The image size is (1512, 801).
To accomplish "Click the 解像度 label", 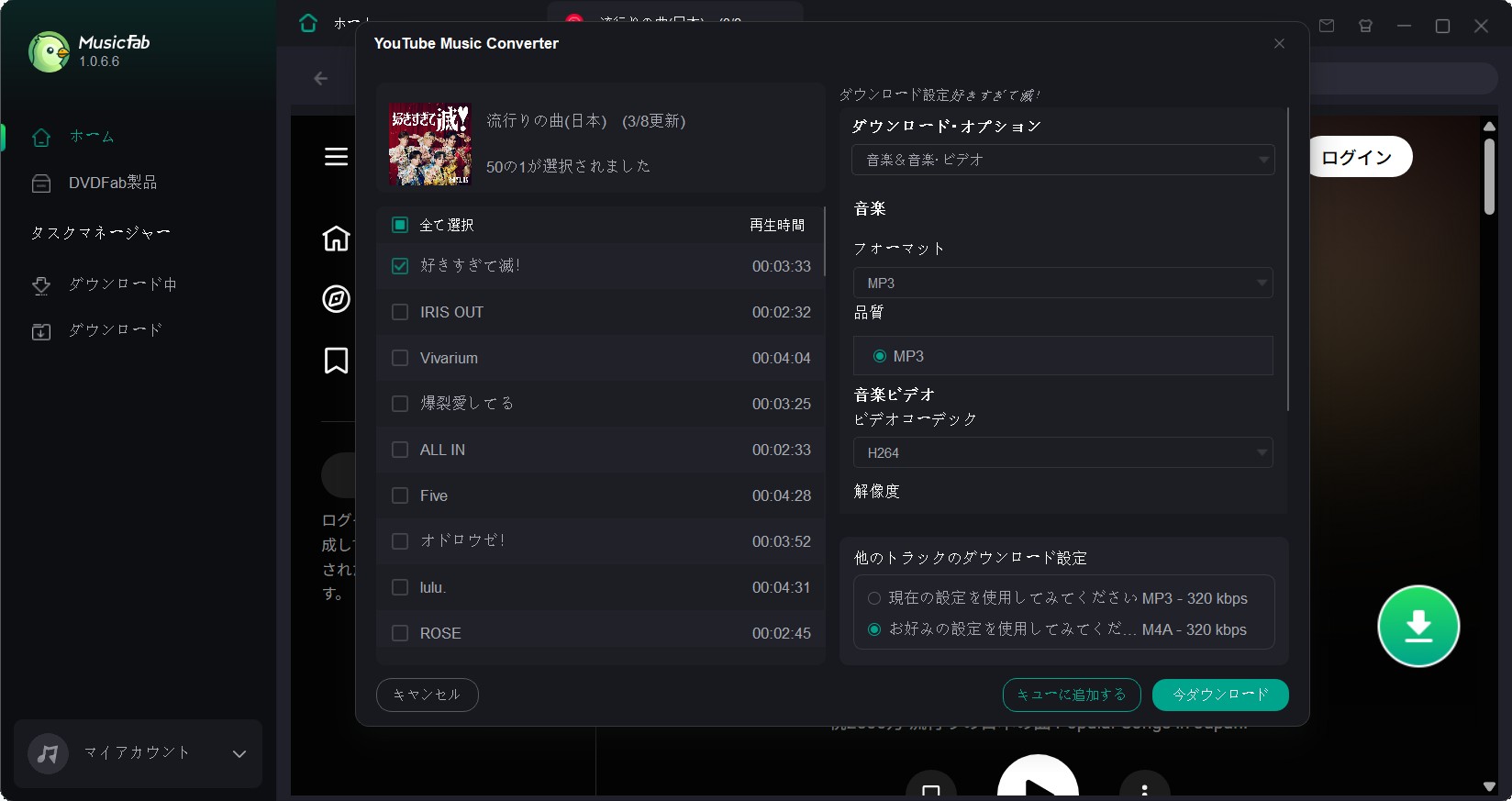I will (x=877, y=491).
